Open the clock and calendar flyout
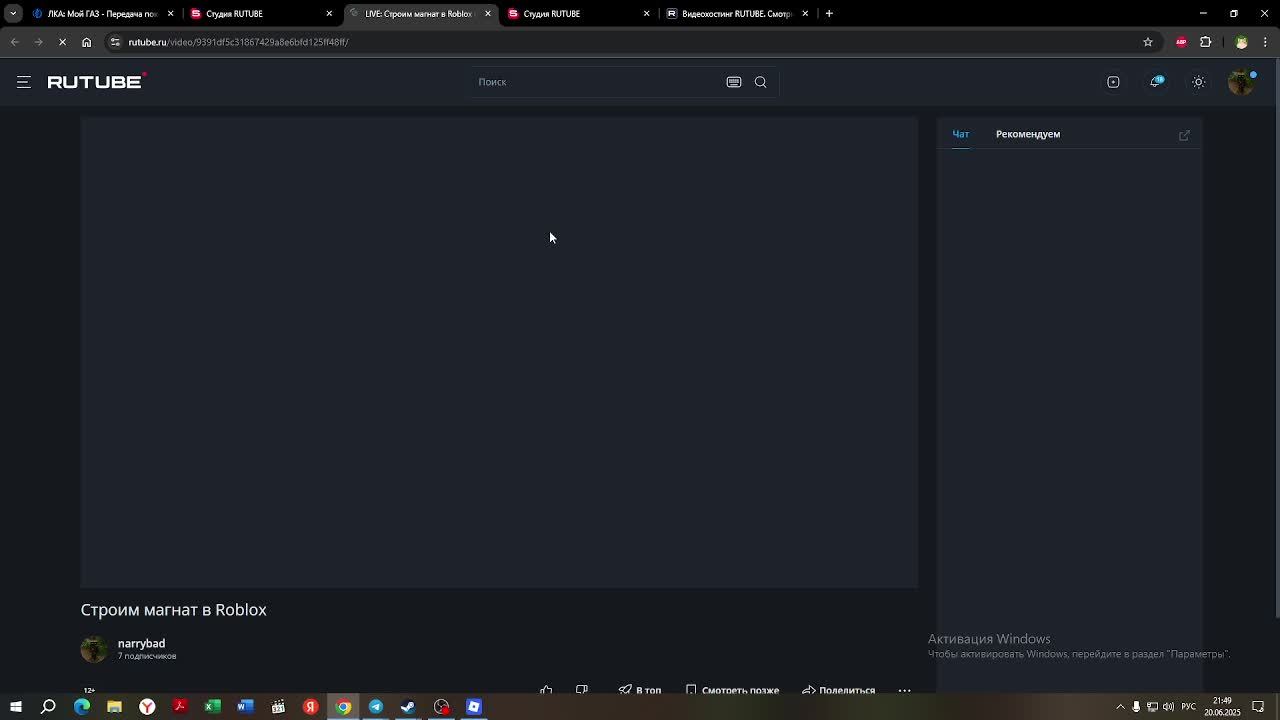Image resolution: width=1280 pixels, height=720 pixels. tap(1222, 707)
